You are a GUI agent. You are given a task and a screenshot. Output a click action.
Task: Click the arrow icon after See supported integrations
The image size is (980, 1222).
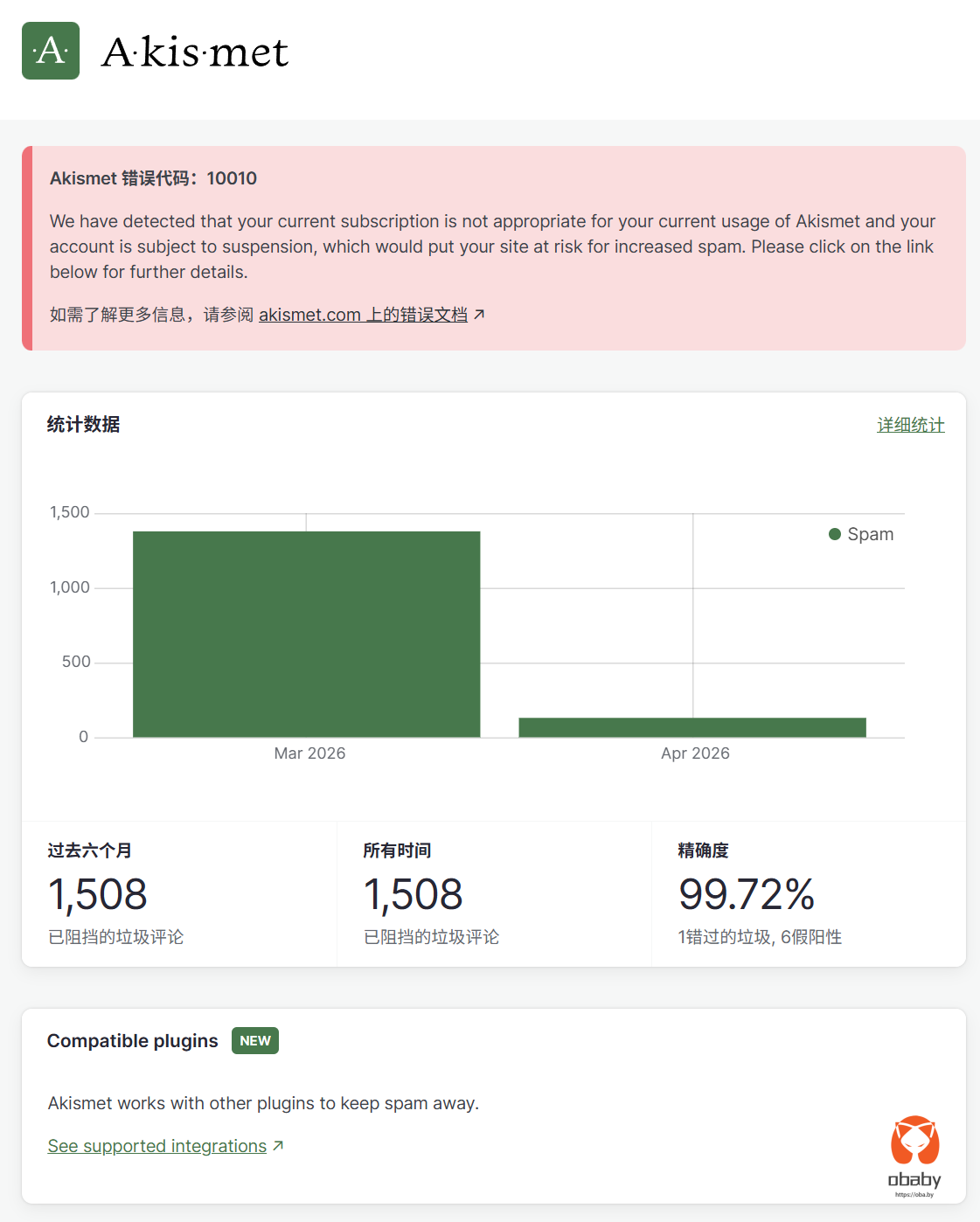(x=278, y=1145)
